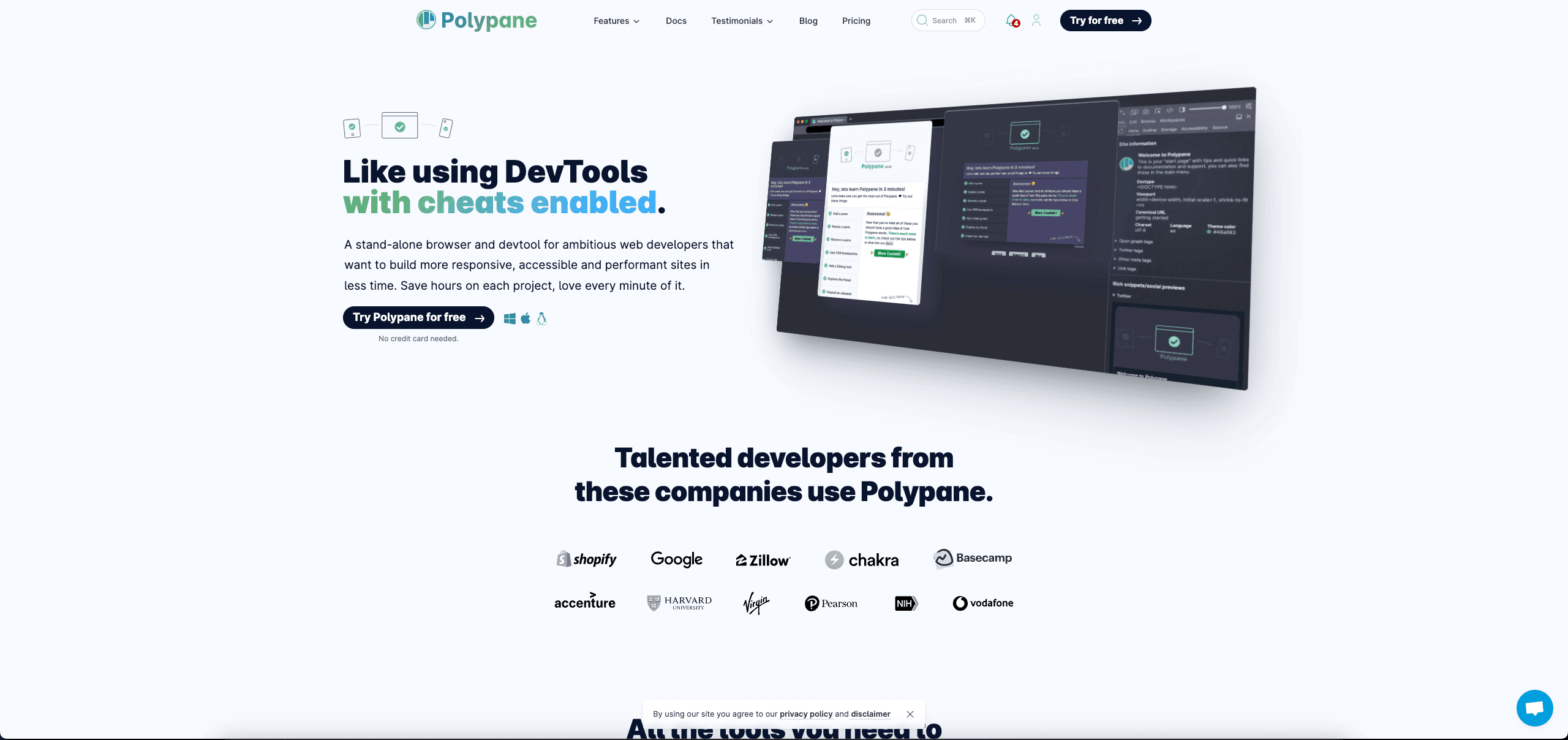Viewport: 1568px width, 740px height.
Task: Click the Try for free button
Action: (1106, 20)
